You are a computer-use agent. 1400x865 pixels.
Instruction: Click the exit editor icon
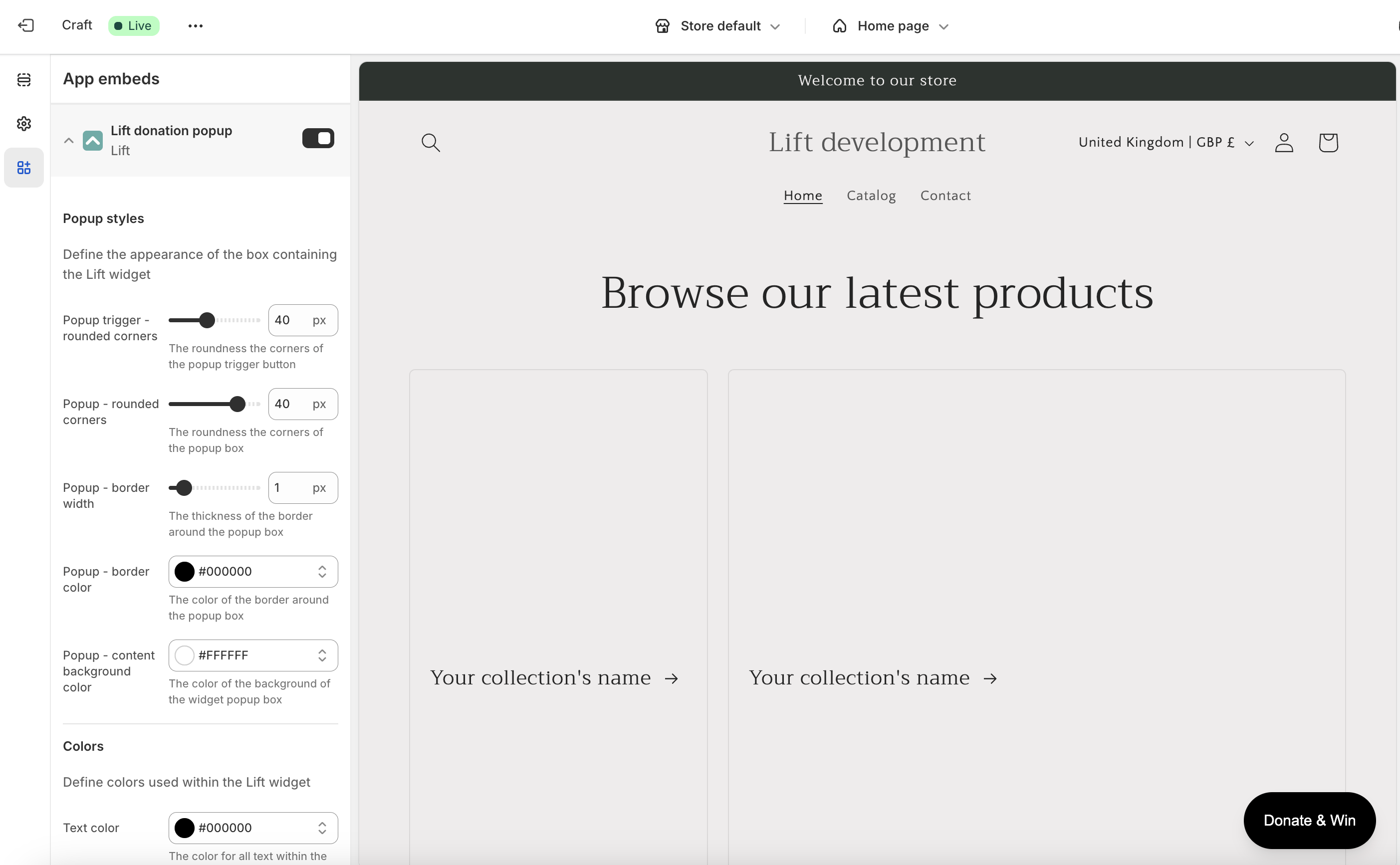tap(26, 26)
